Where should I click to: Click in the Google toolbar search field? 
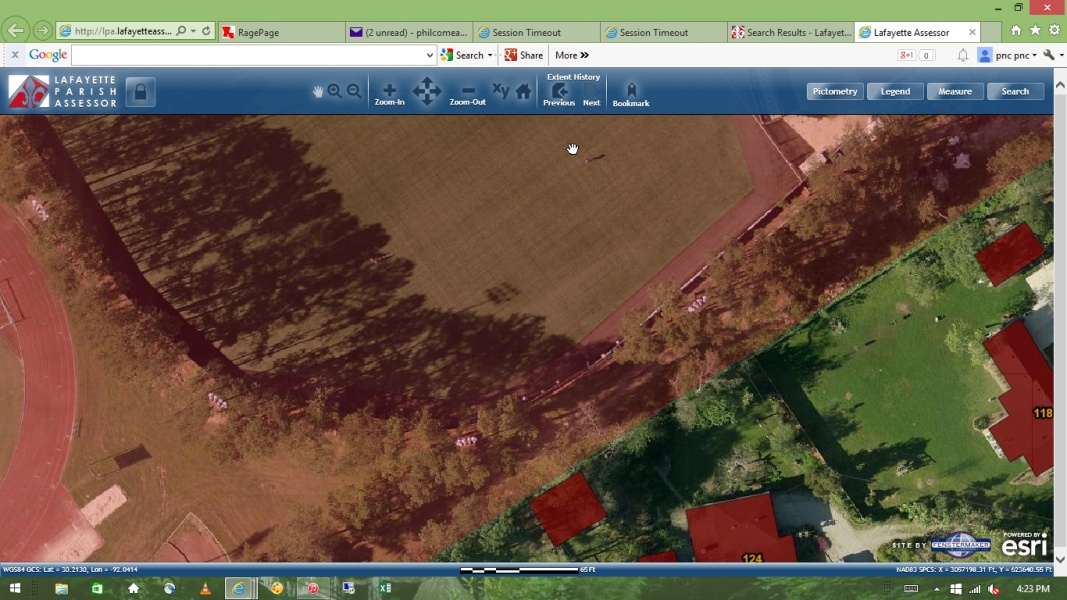click(248, 55)
